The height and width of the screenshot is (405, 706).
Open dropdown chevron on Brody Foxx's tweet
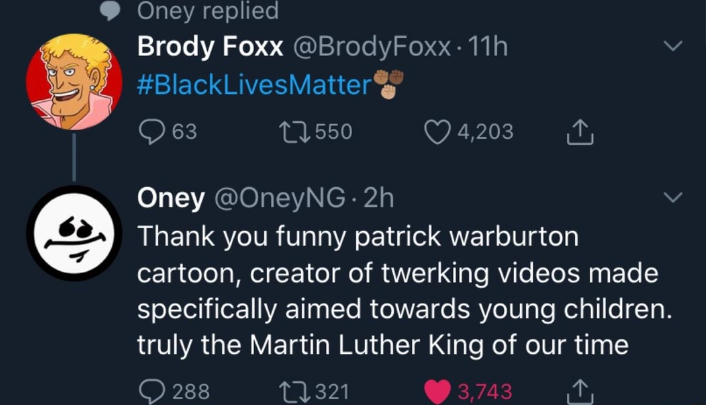673,47
